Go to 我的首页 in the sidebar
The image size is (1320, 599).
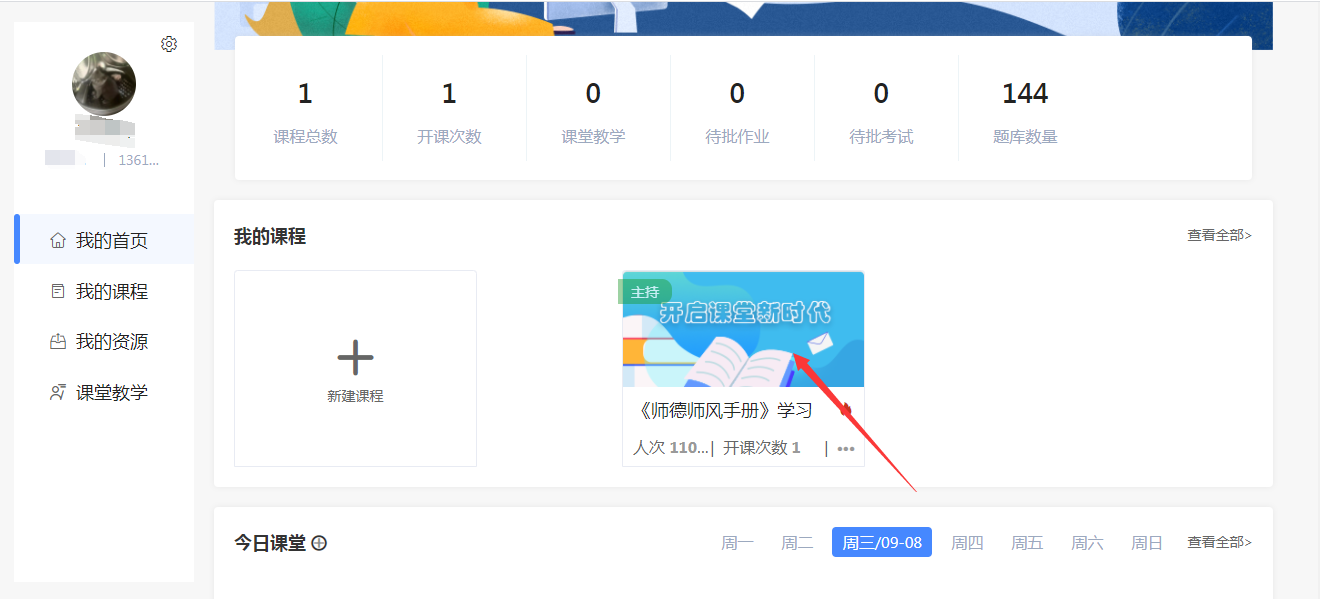[x=104, y=240]
